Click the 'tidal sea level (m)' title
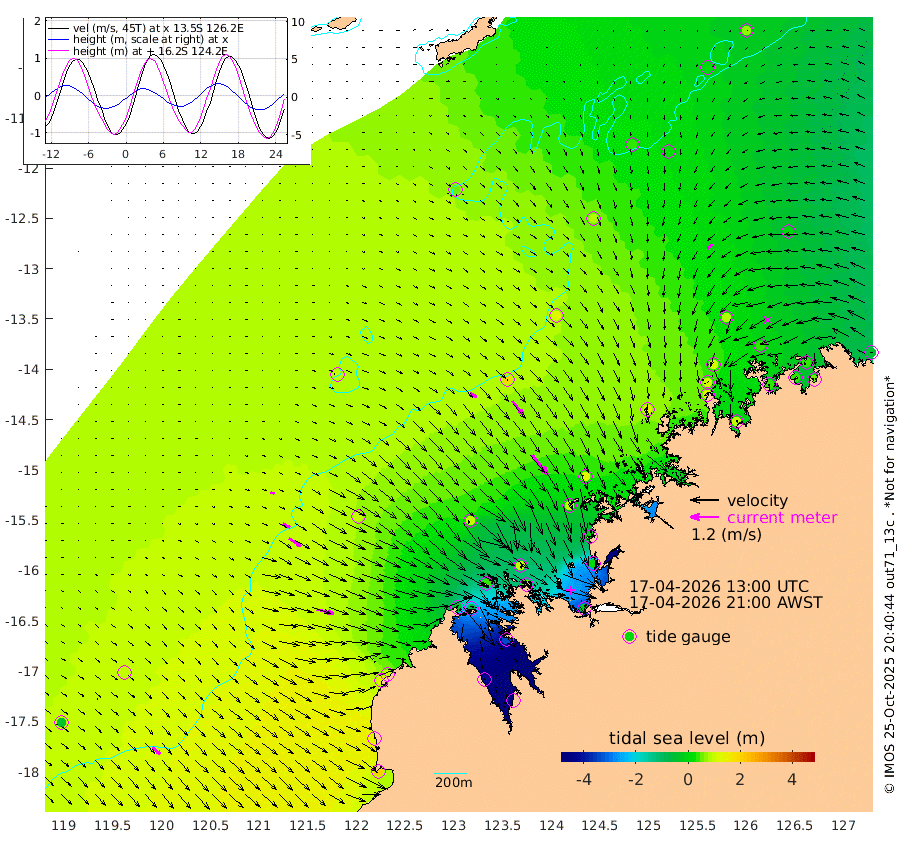Screen dimensions: 900x846 687,738
